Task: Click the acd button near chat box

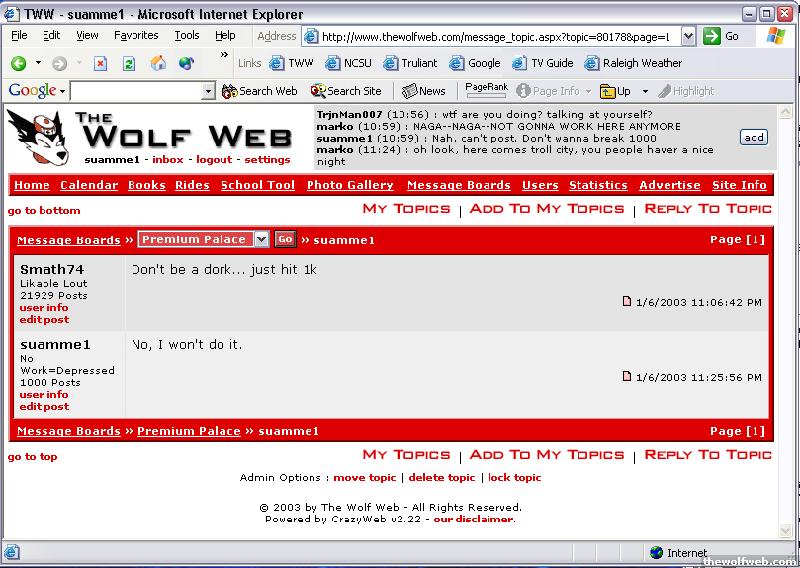Action: coord(753,137)
